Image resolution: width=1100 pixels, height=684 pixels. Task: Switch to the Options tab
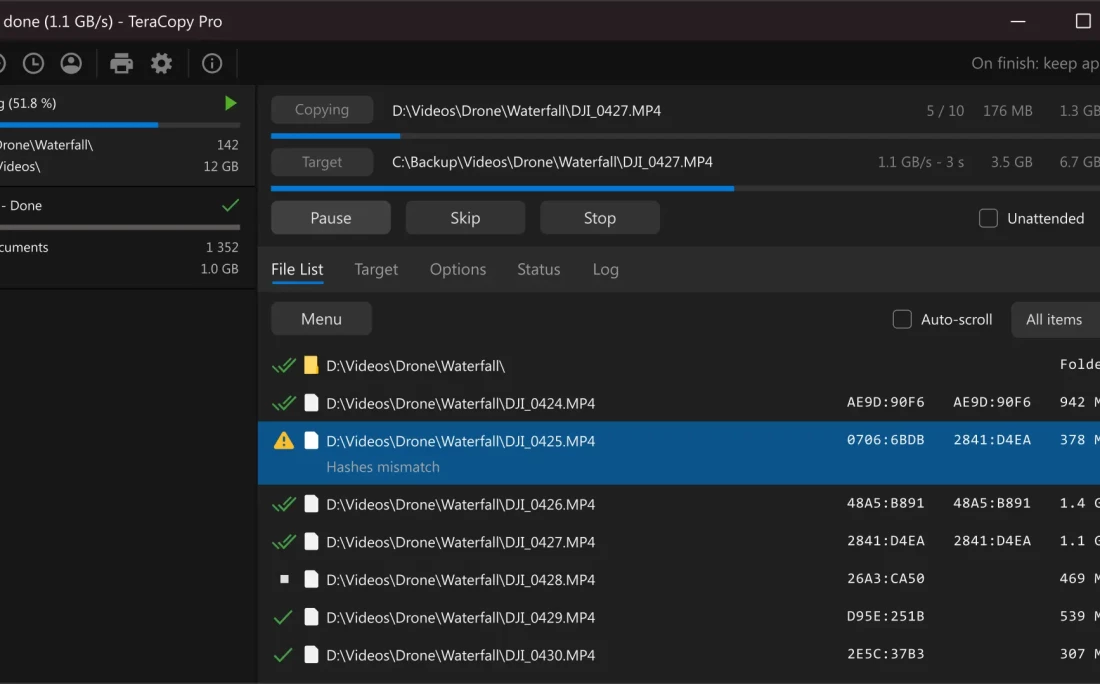[x=457, y=269]
